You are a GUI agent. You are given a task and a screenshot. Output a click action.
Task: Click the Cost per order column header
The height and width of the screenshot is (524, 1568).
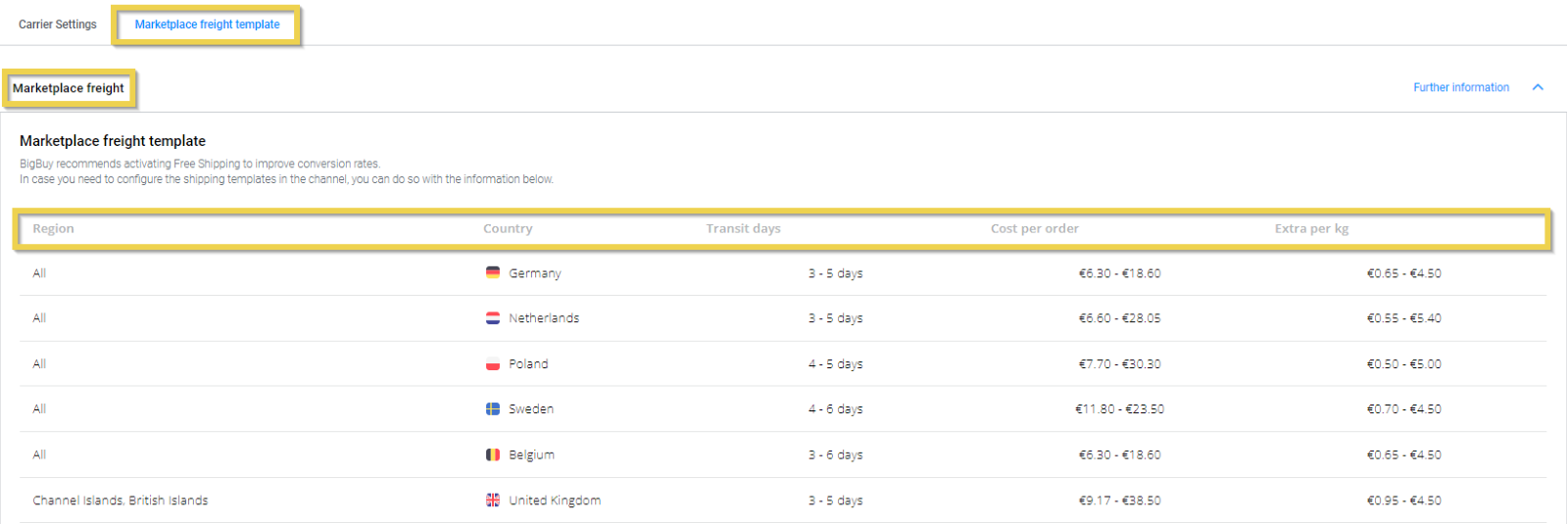(1034, 228)
